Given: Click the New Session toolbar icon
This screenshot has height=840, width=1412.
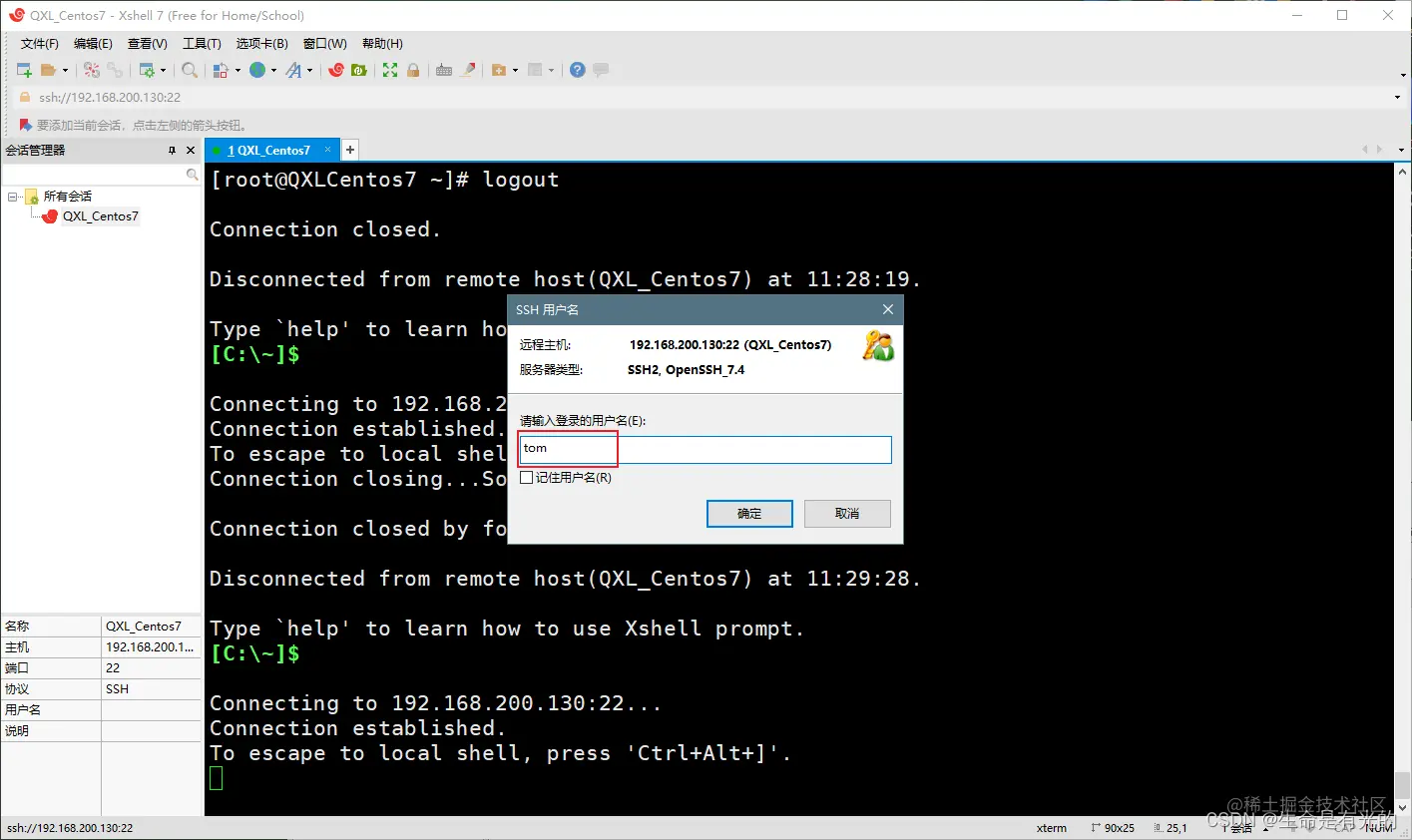Looking at the screenshot, I should (25, 70).
